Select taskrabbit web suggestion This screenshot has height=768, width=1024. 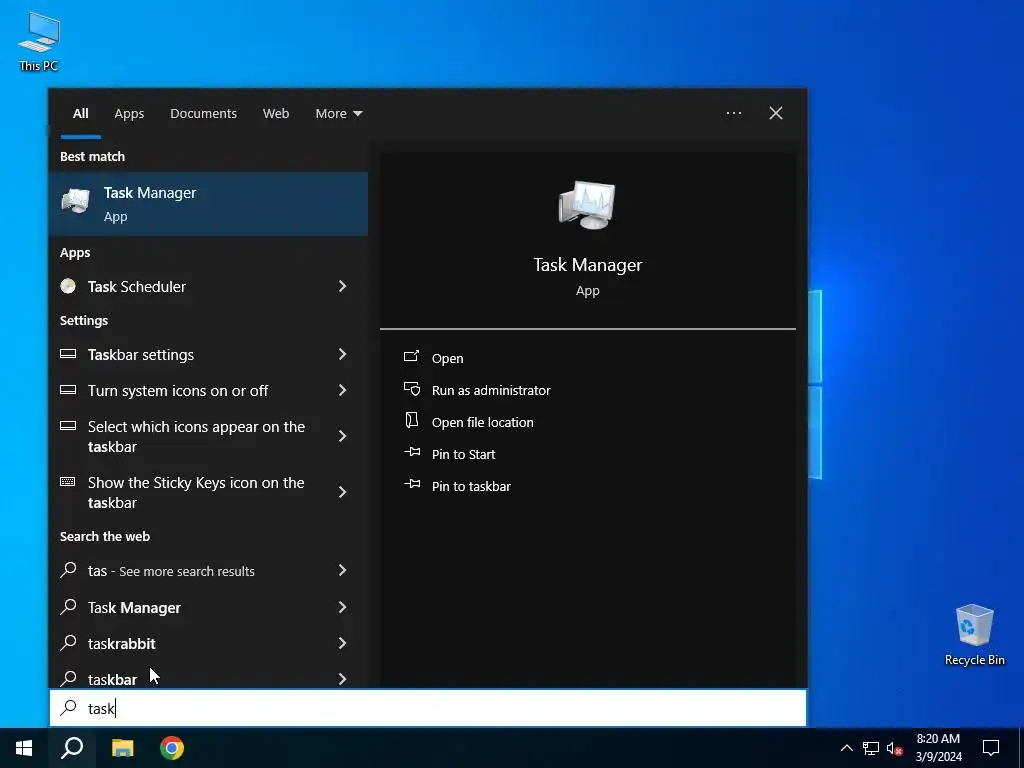coord(208,643)
